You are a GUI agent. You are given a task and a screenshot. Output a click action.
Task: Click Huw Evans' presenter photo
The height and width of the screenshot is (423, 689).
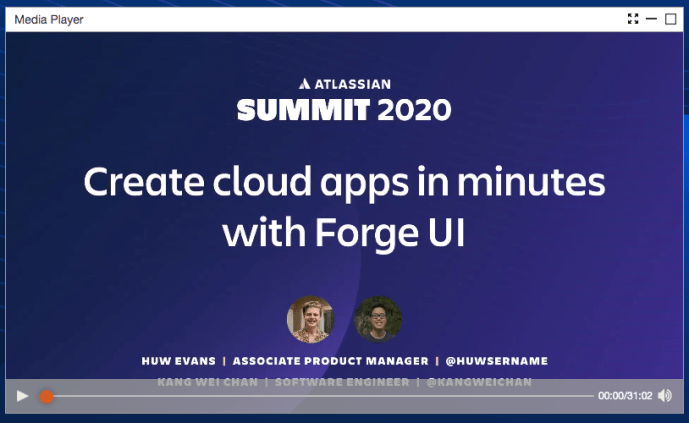tap(310, 319)
